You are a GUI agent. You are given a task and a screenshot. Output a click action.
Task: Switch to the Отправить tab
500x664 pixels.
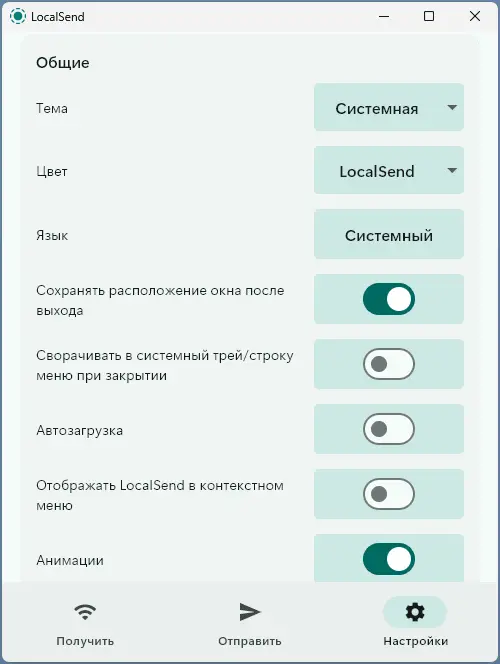(250, 641)
